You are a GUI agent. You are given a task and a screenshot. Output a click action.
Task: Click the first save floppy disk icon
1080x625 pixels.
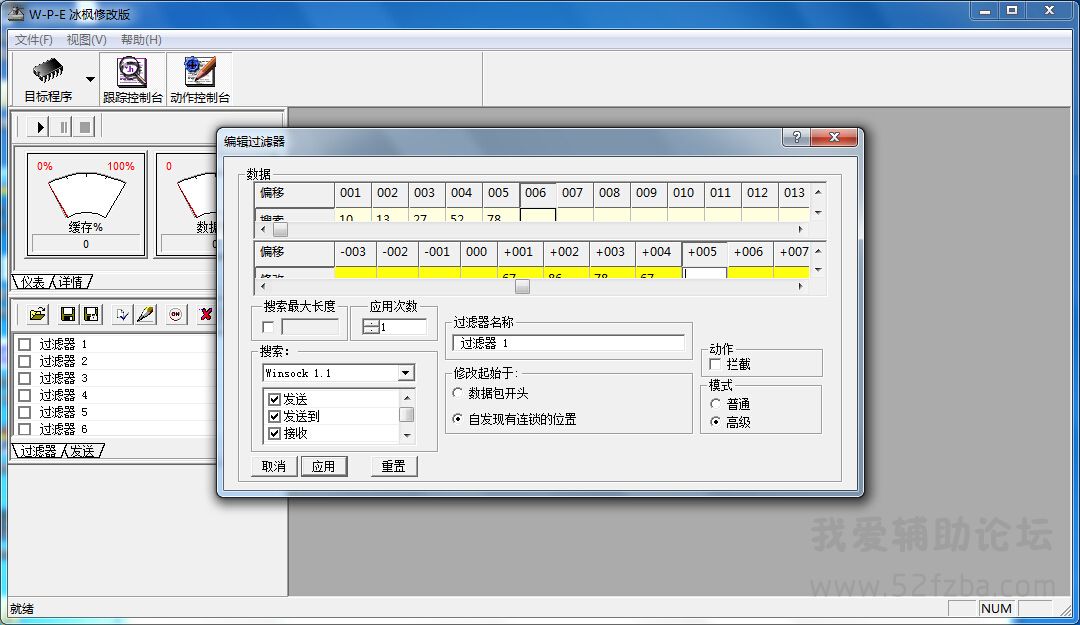coord(68,314)
